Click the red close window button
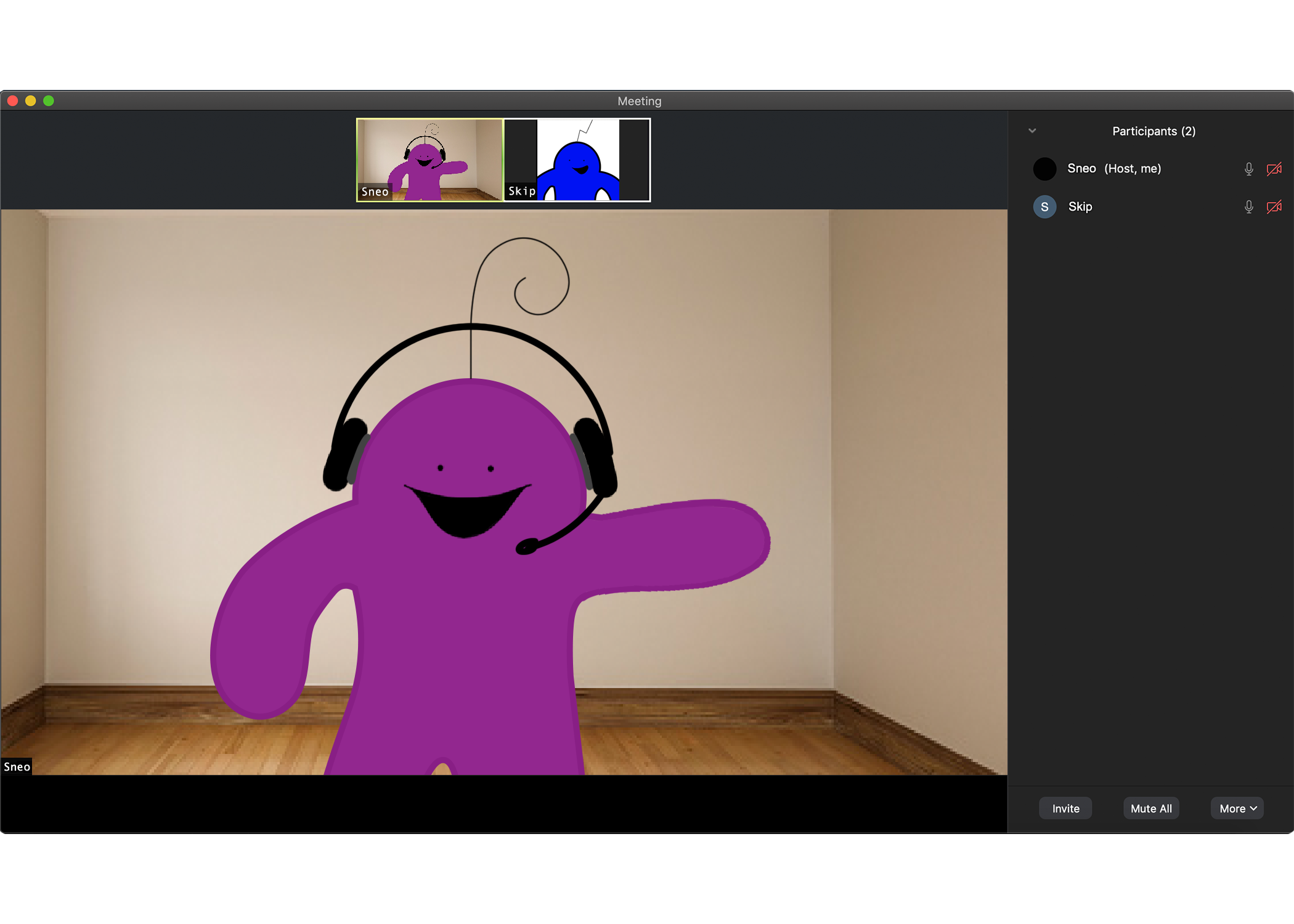Image resolution: width=1294 pixels, height=924 pixels. [x=12, y=101]
